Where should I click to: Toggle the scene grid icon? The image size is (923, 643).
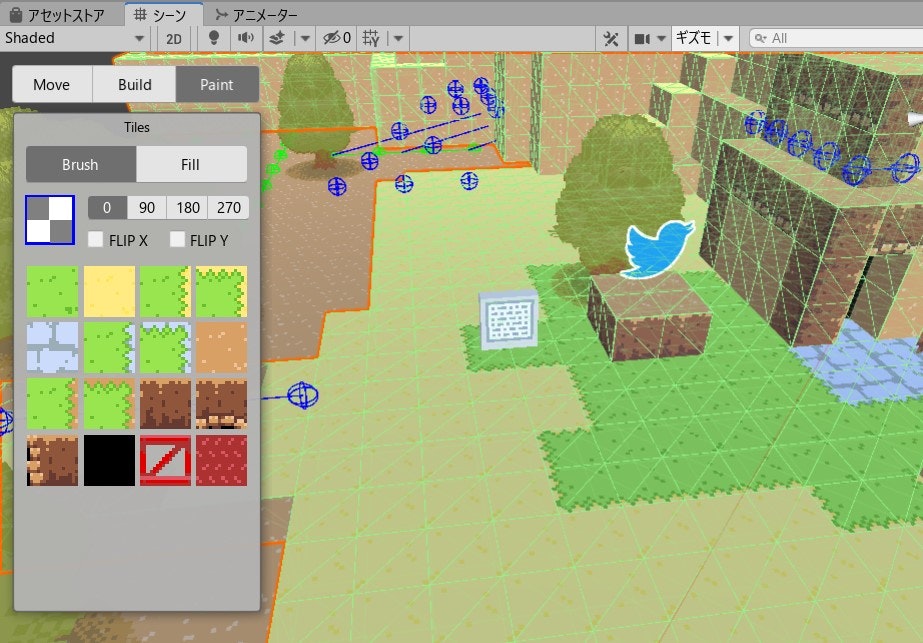(x=371, y=38)
